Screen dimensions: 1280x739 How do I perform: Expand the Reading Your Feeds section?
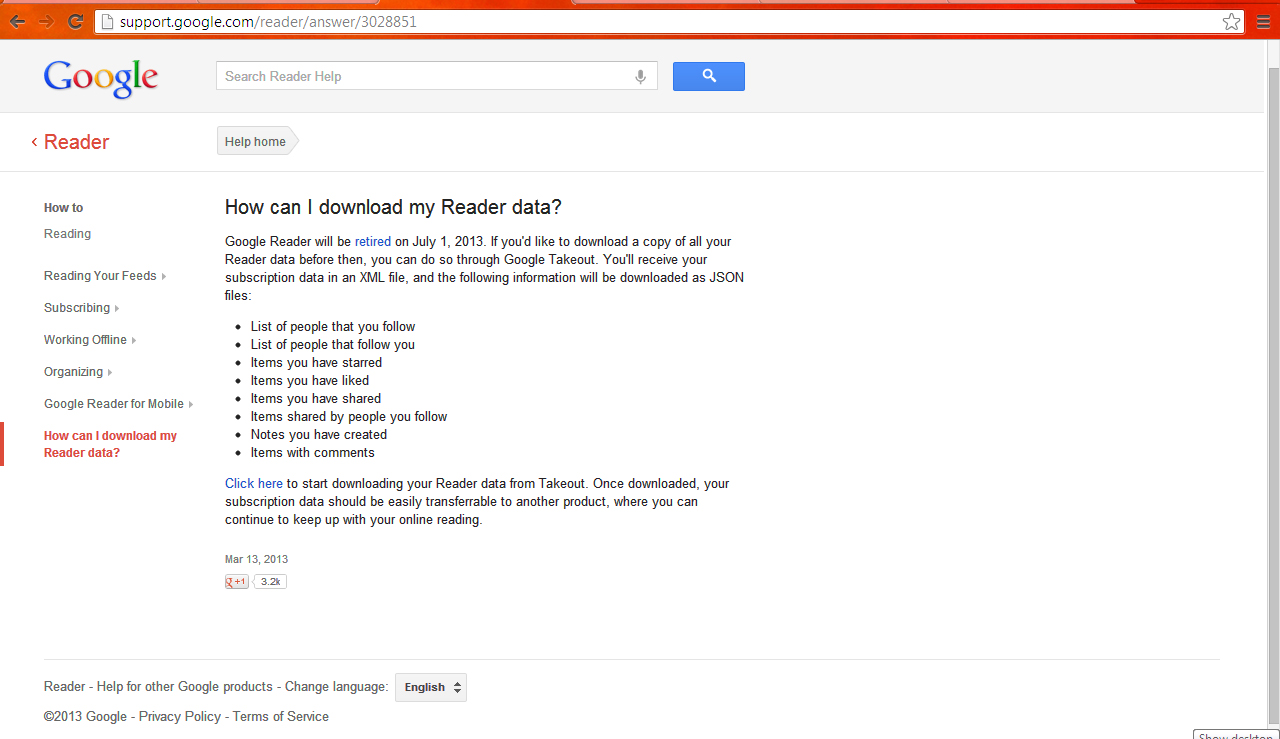(105, 276)
